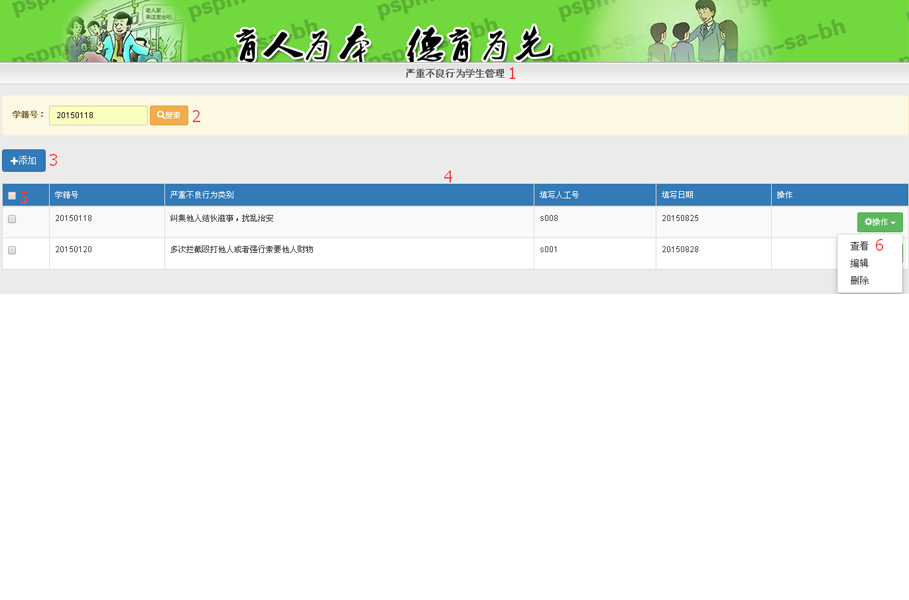Open the green 操作 gear dropdown
The height and width of the screenshot is (600, 909).
pyautogui.click(x=879, y=222)
